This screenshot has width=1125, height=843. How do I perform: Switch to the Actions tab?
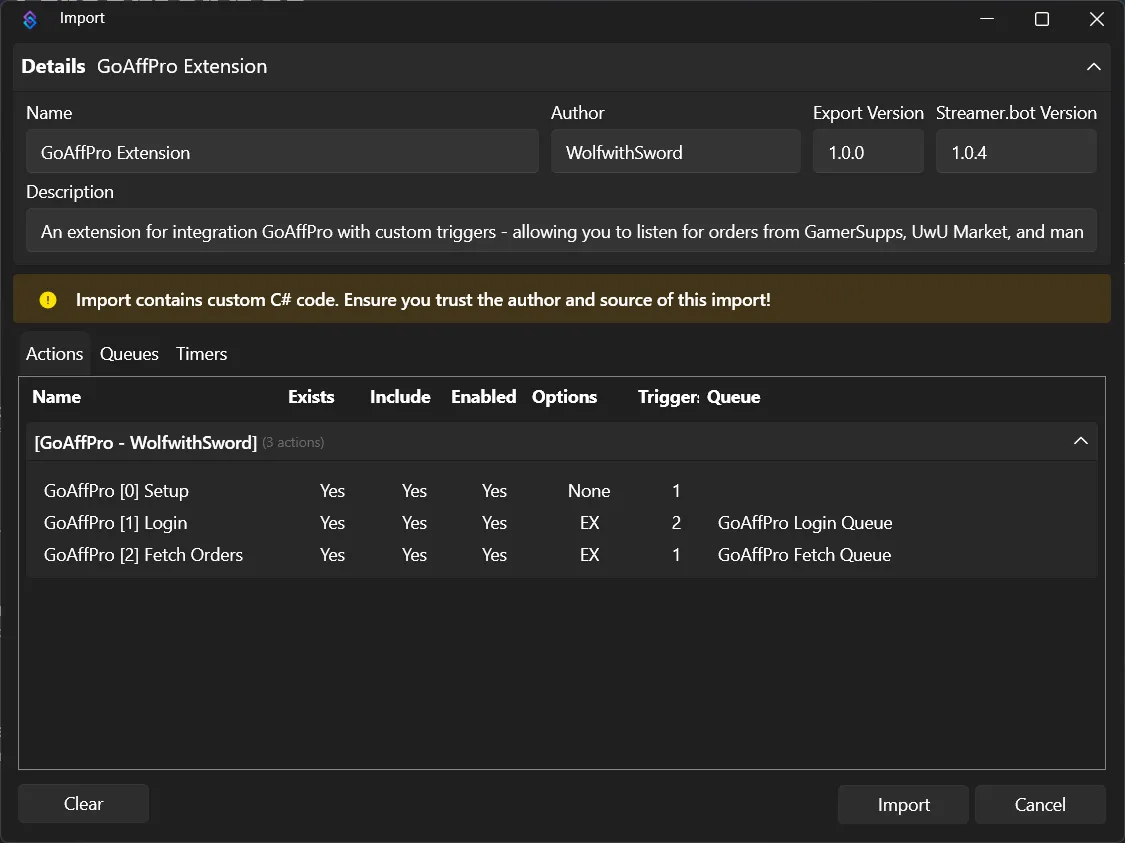coord(55,354)
